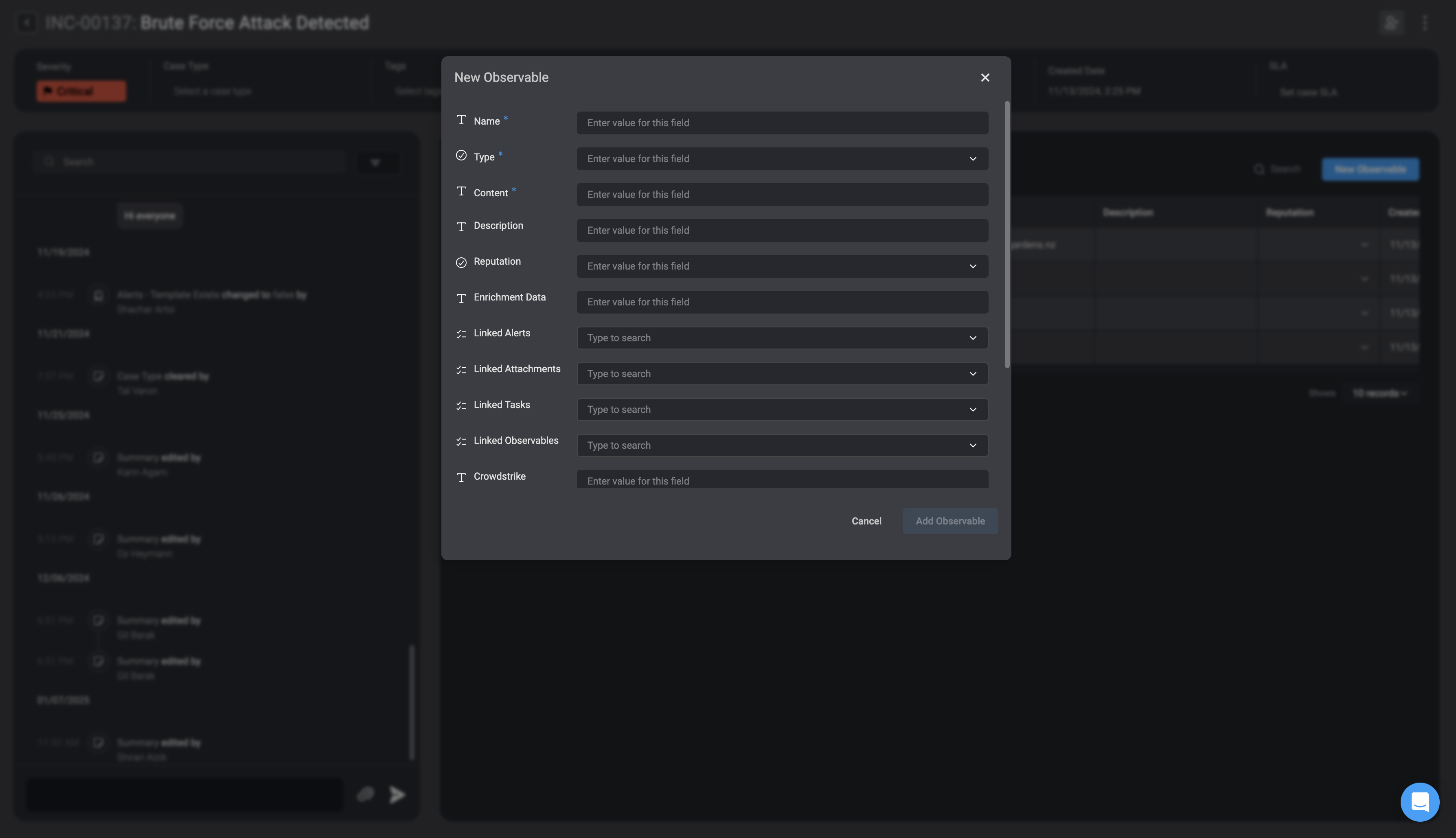The height and width of the screenshot is (838, 1456).
Task: Click the Crowdstrike text-type icon
Action: click(461, 477)
